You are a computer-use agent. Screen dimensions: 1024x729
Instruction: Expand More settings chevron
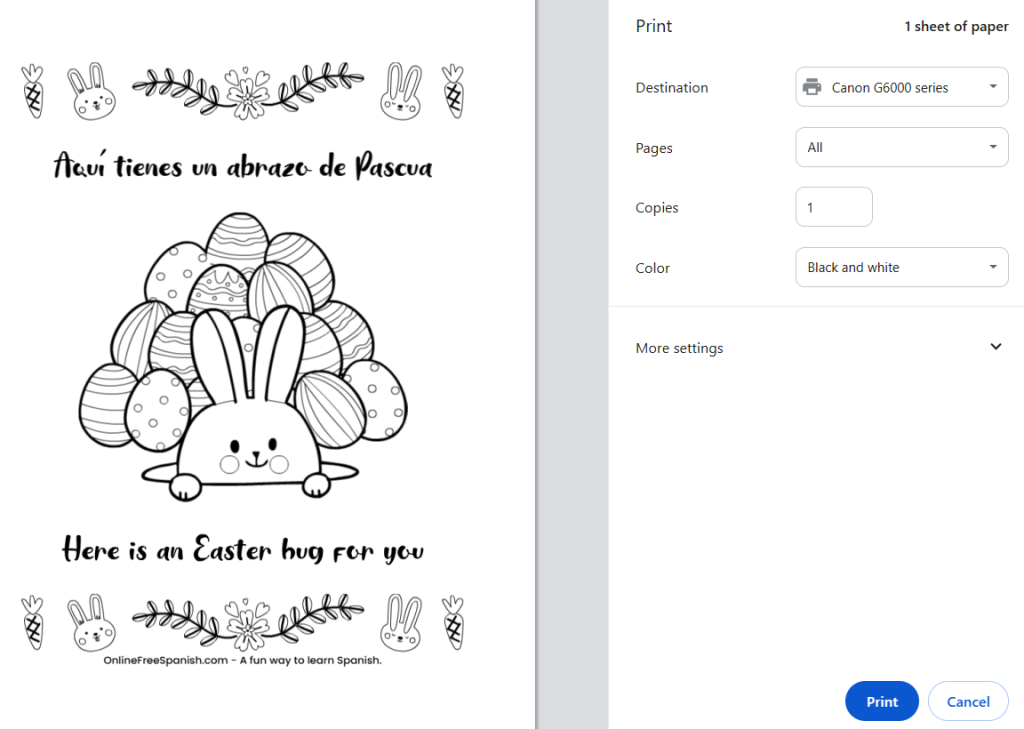(x=995, y=347)
